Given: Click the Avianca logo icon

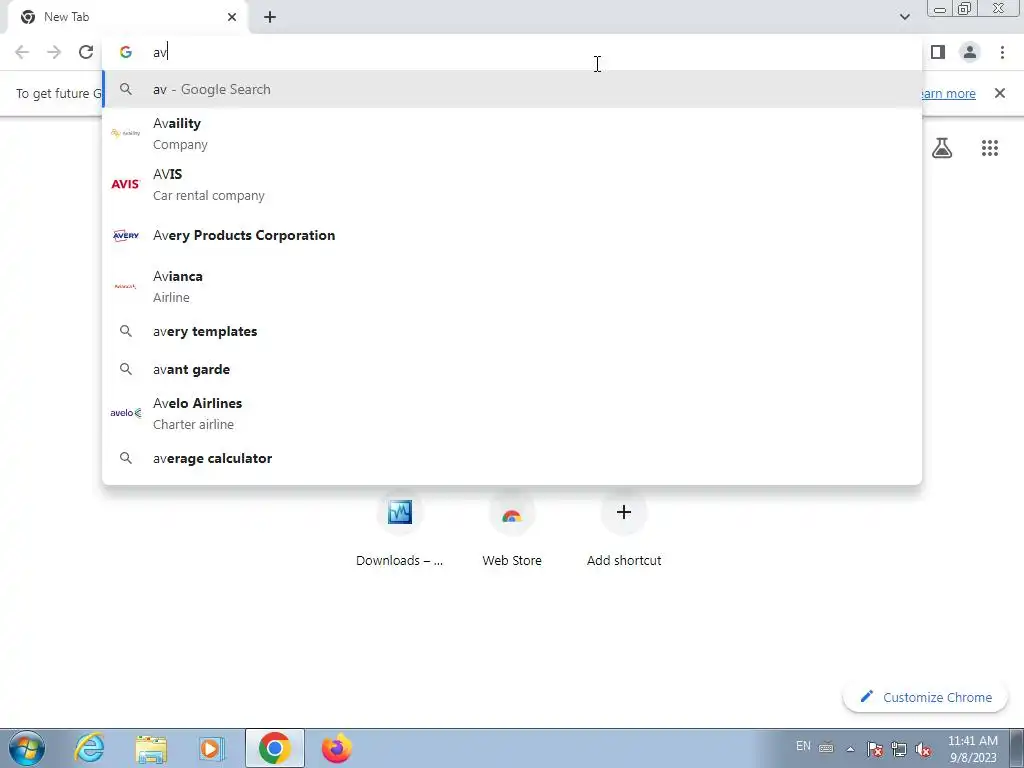Looking at the screenshot, I should tap(125, 286).
